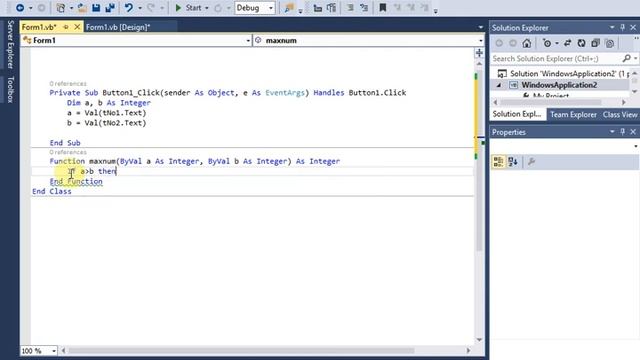Open the Toolbox side tab
640x360 pixels.
[10, 90]
